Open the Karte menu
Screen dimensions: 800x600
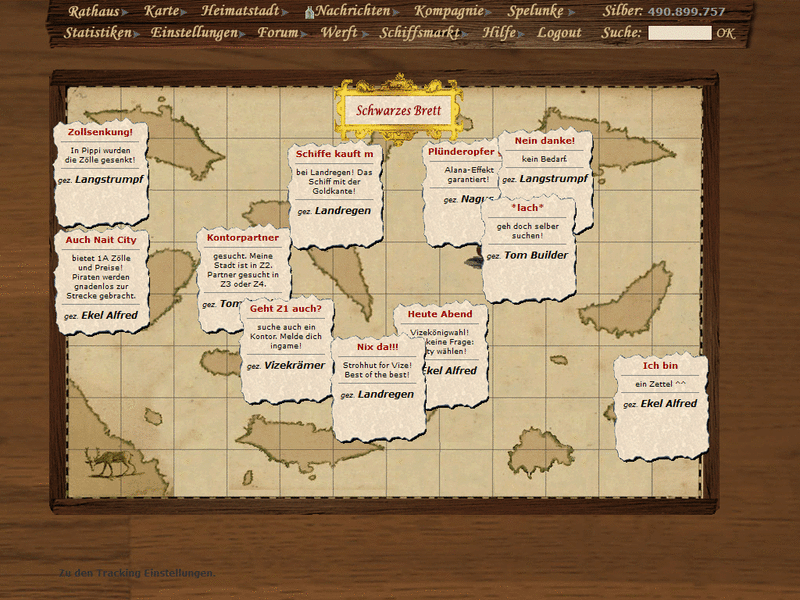pos(161,11)
